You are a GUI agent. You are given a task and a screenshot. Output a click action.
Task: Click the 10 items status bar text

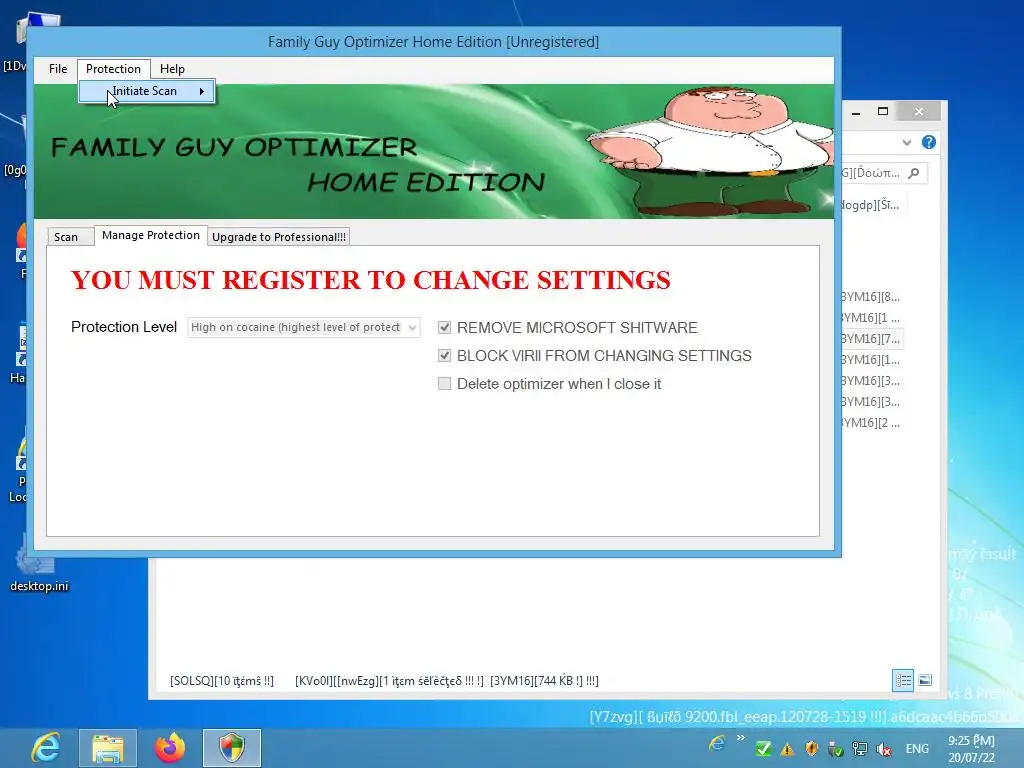pos(222,680)
